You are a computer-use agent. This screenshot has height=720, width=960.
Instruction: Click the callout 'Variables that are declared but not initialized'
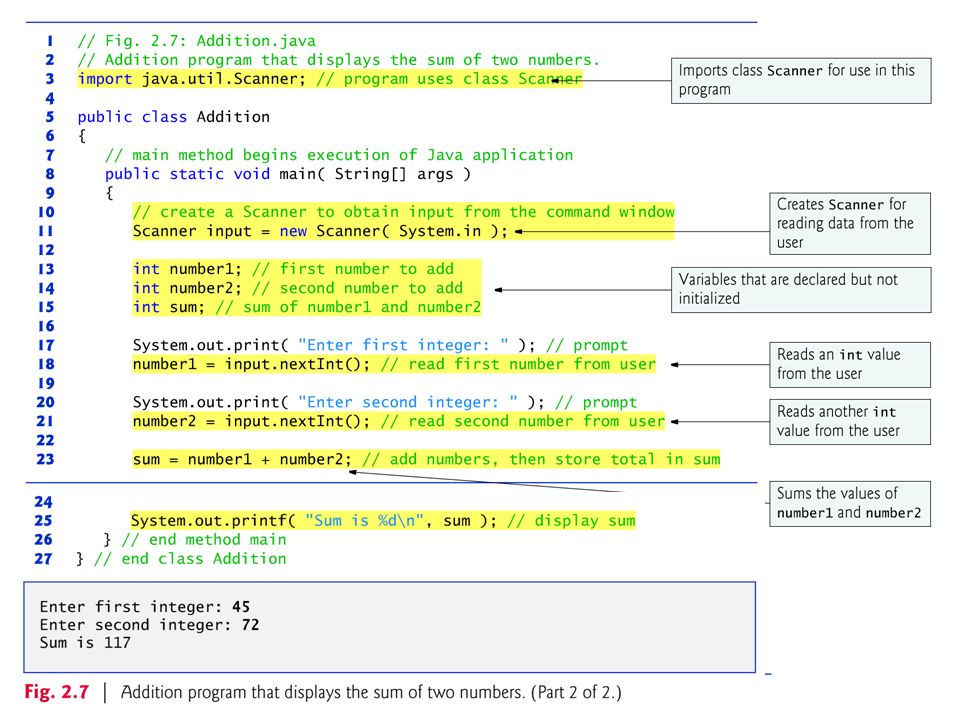pos(801,290)
